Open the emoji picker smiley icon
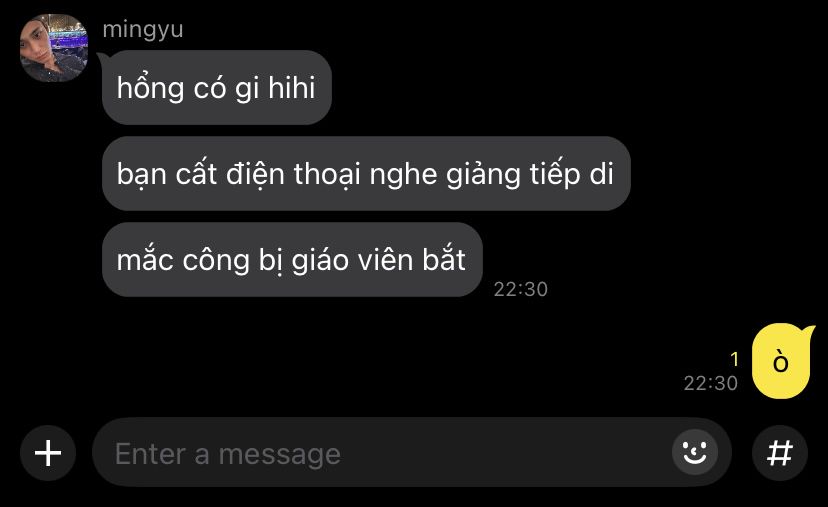The height and width of the screenshot is (507, 828). click(x=694, y=453)
